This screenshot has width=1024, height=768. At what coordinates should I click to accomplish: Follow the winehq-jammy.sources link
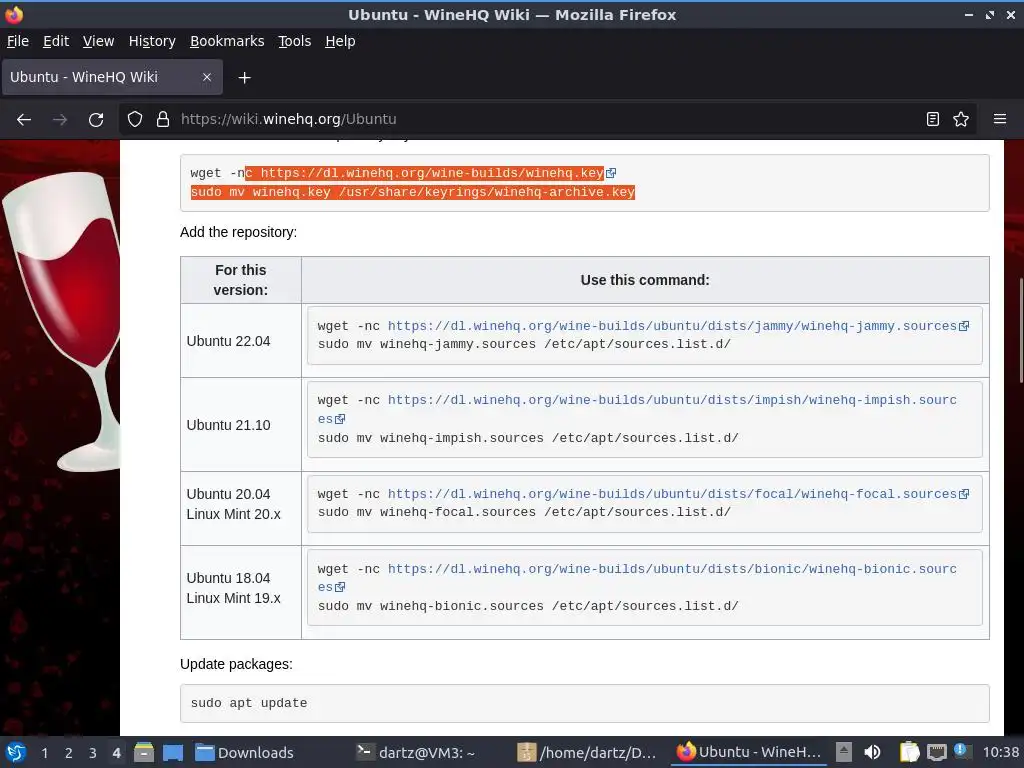672,326
